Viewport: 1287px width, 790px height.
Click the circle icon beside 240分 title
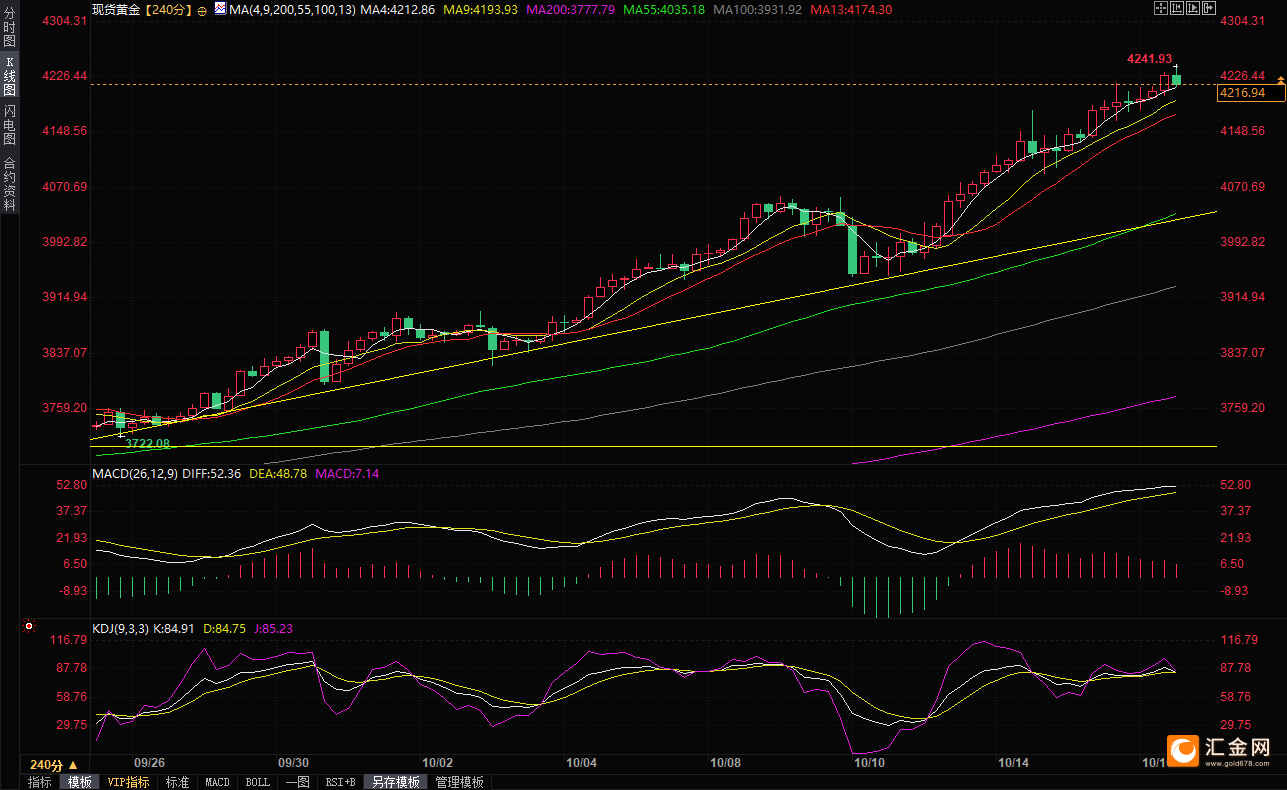[203, 9]
